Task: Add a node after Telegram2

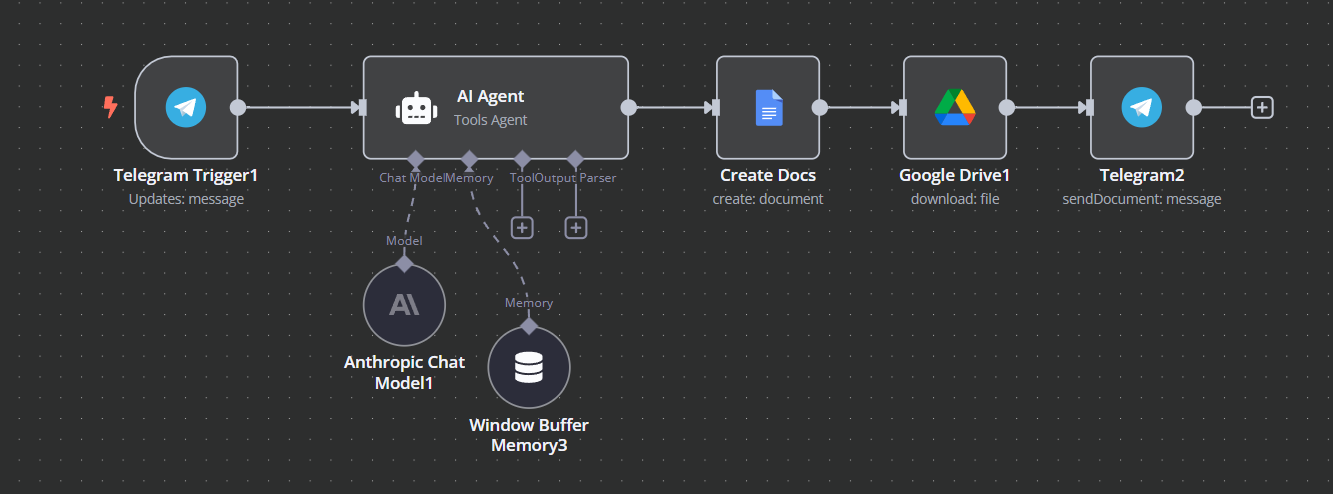Action: pyautogui.click(x=1262, y=107)
